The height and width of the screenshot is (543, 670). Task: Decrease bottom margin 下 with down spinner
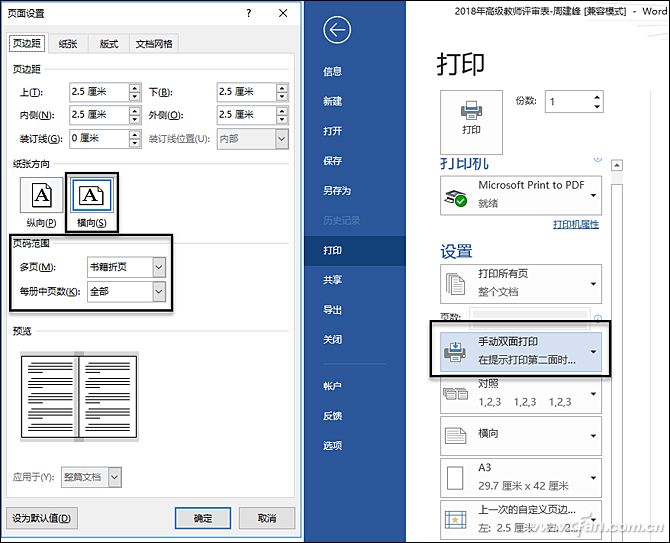click(282, 97)
